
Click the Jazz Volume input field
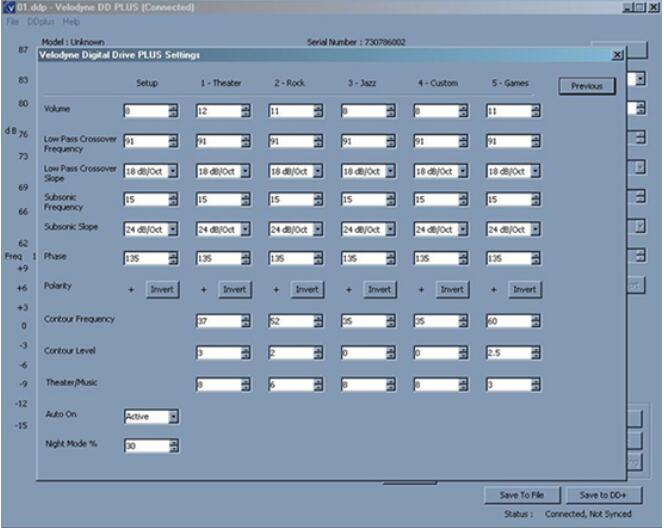tap(364, 111)
